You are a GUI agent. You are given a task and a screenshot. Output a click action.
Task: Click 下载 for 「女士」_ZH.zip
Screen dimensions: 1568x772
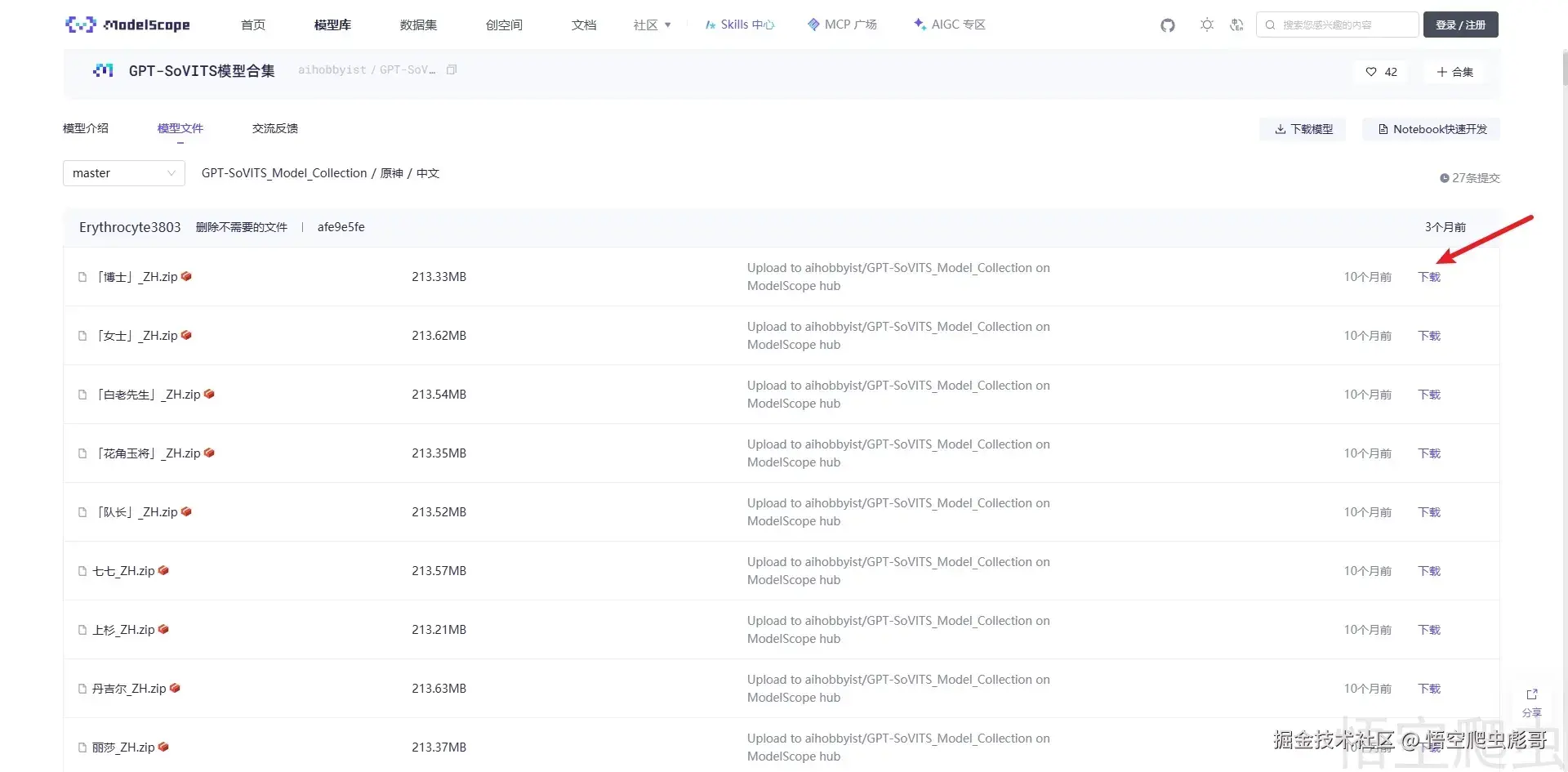1429,336
